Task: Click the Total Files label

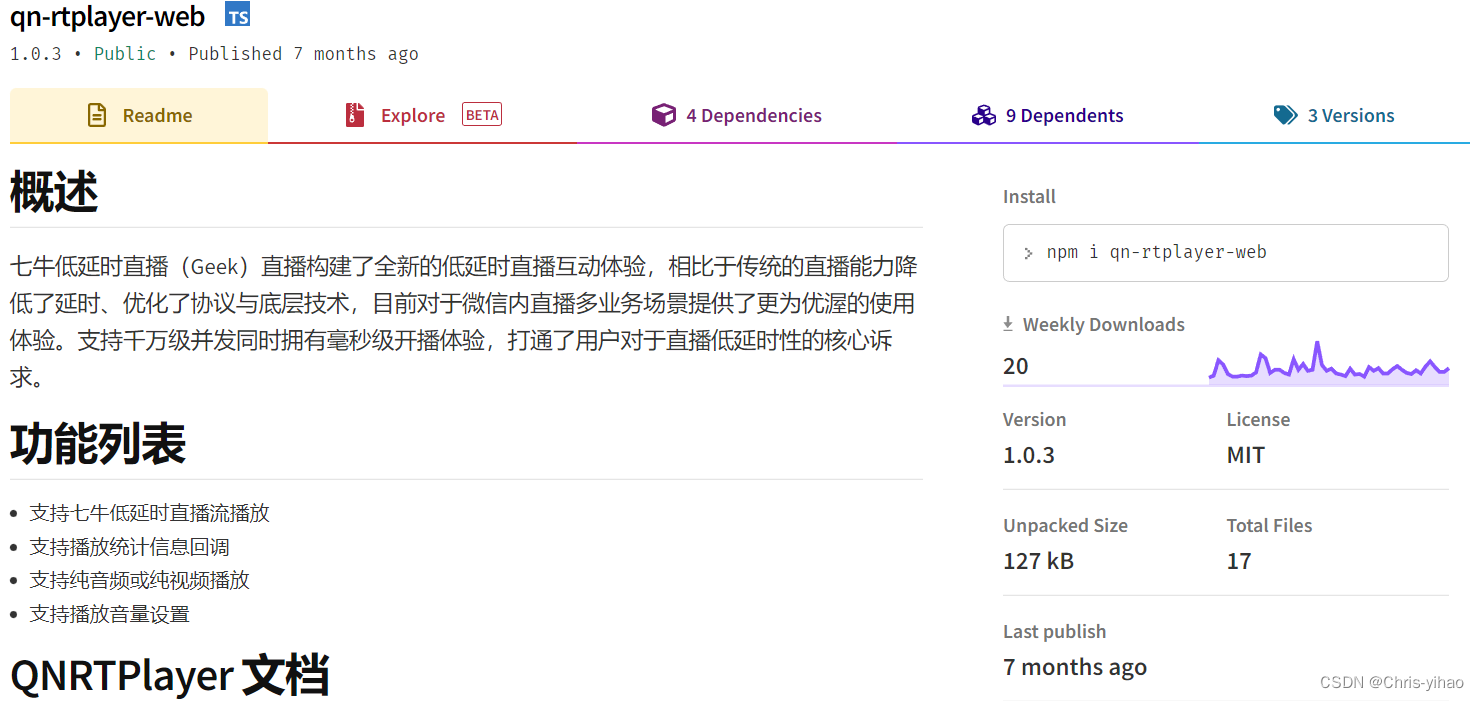Action: (x=1269, y=526)
